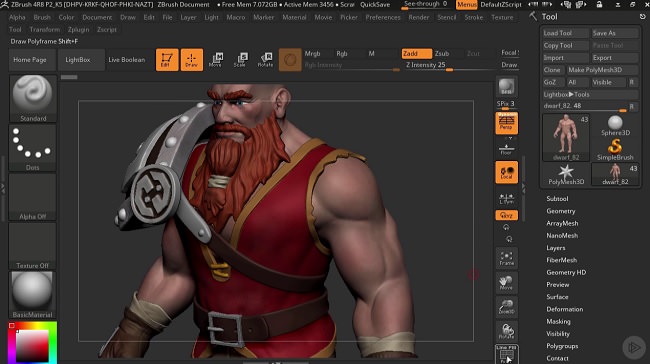
Task: Click the Frame view icon
Action: coord(506,258)
